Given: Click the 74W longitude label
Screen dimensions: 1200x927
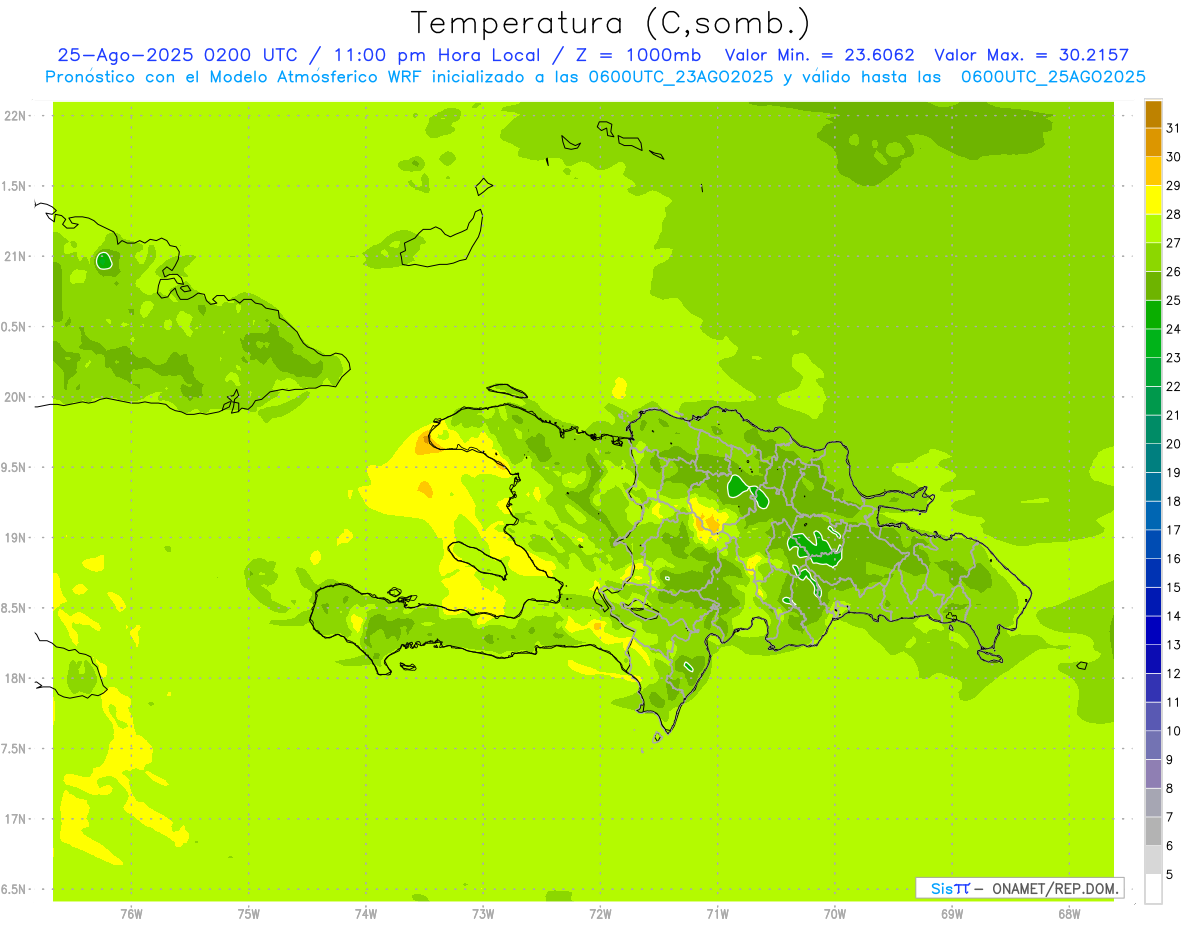Looking at the screenshot, I should point(366,913).
